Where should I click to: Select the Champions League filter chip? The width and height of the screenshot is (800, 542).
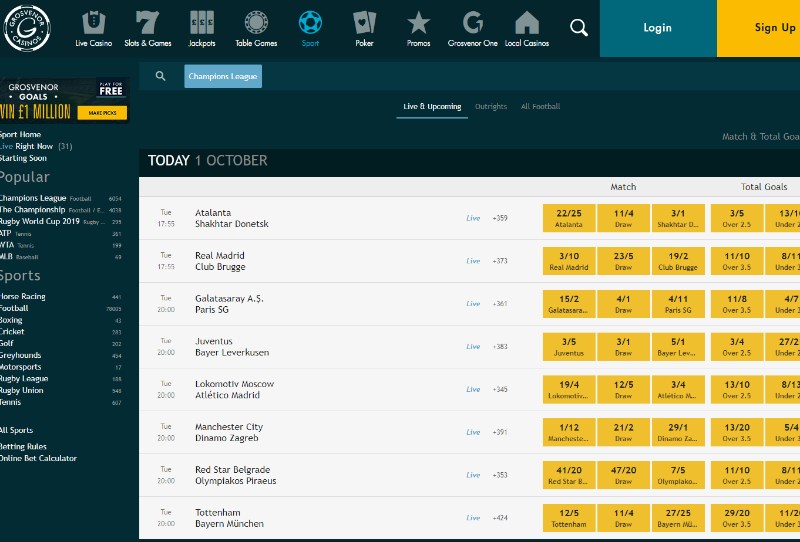tap(223, 76)
